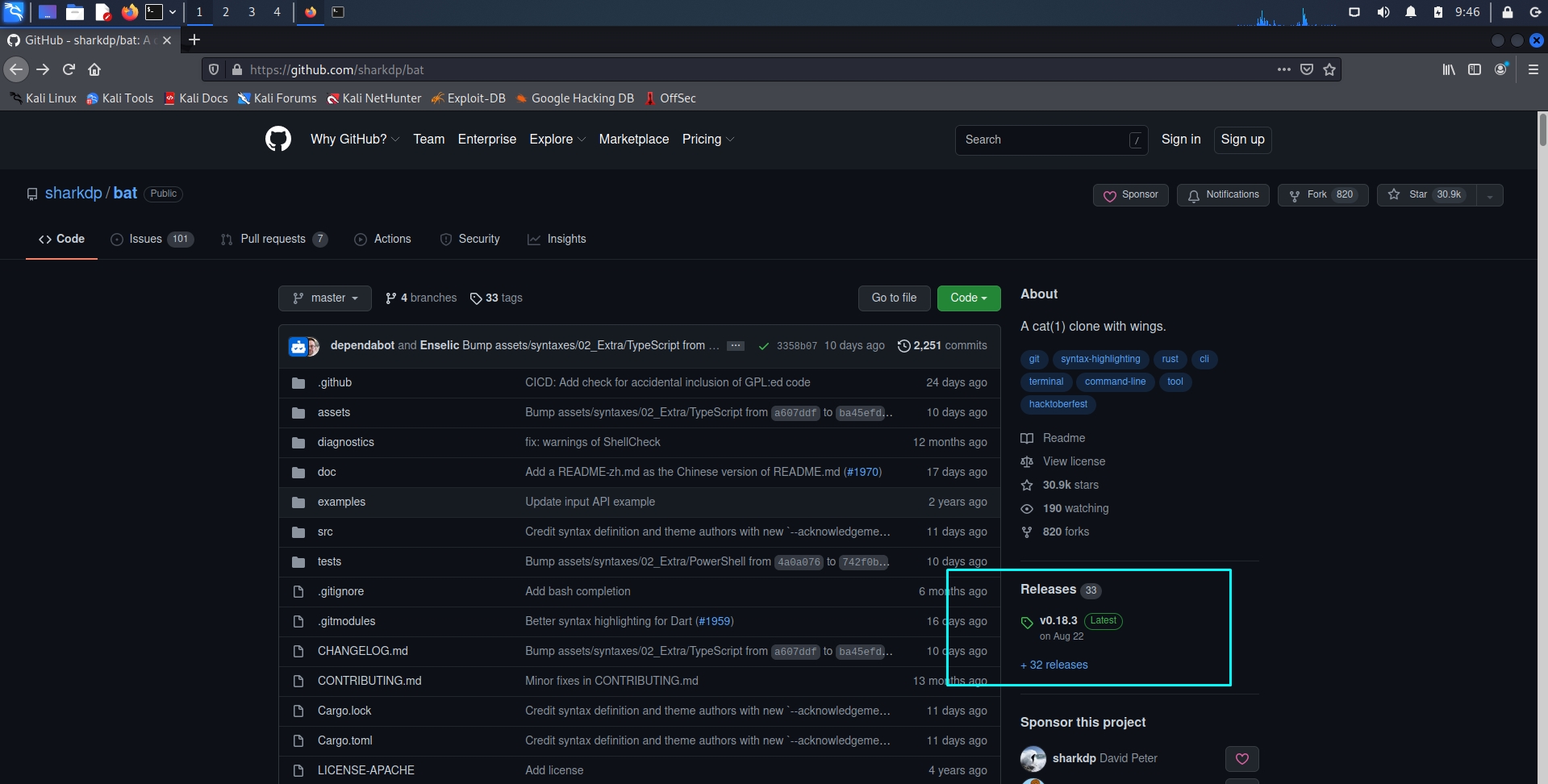Click the Kali Tools bookmark
The height and width of the screenshot is (784, 1548).
coord(119,98)
